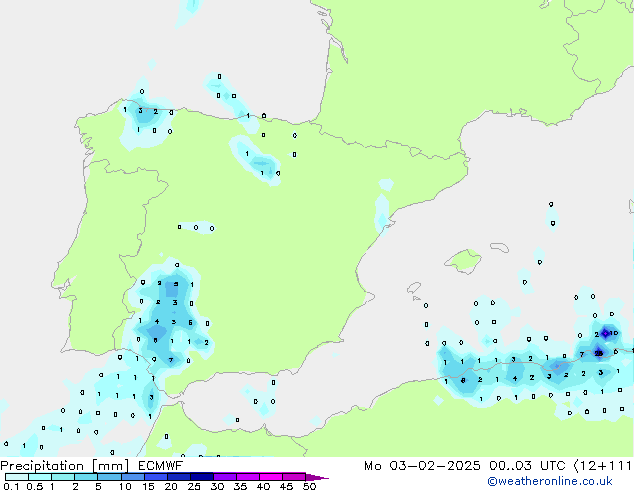The image size is (634, 490).
Task: Click the thin rain streak on Spain's northeast coast
Action: pyautogui.click(x=381, y=212)
